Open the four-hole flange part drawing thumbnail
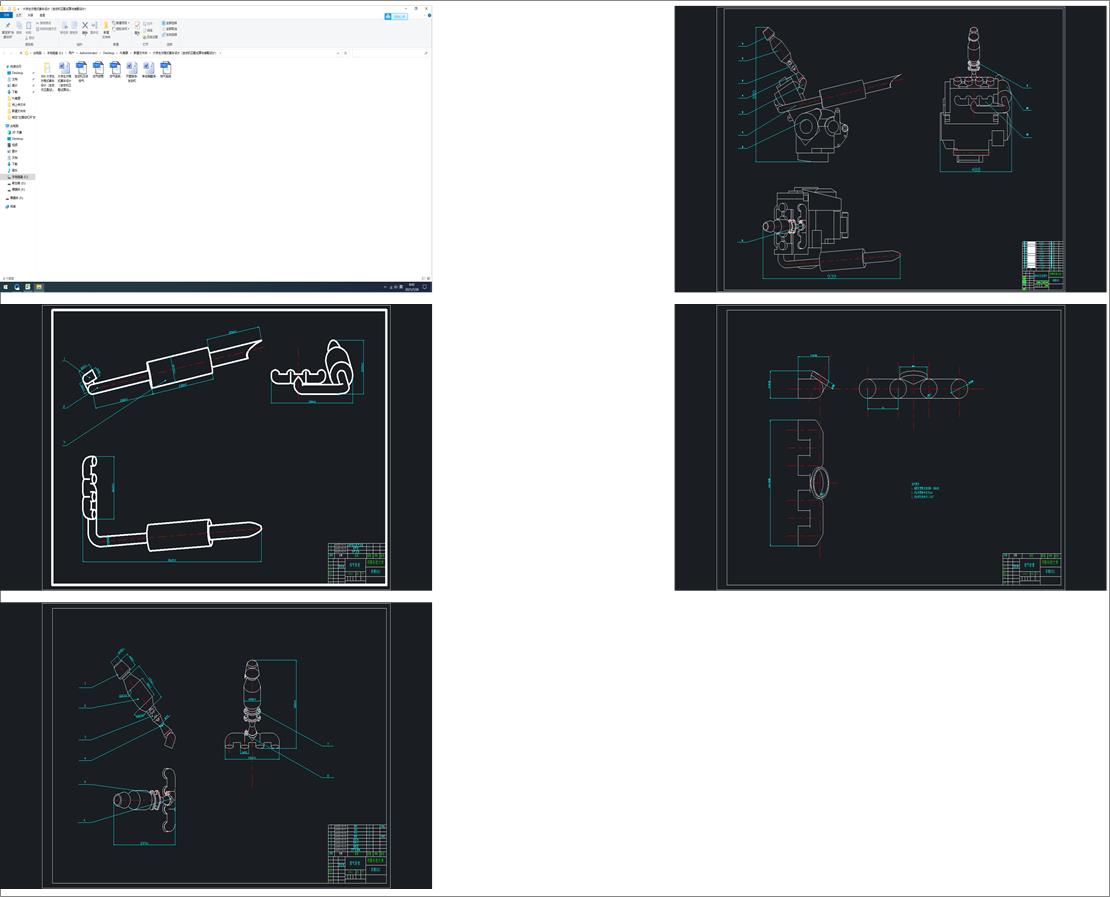The image size is (1110, 897). [890, 447]
